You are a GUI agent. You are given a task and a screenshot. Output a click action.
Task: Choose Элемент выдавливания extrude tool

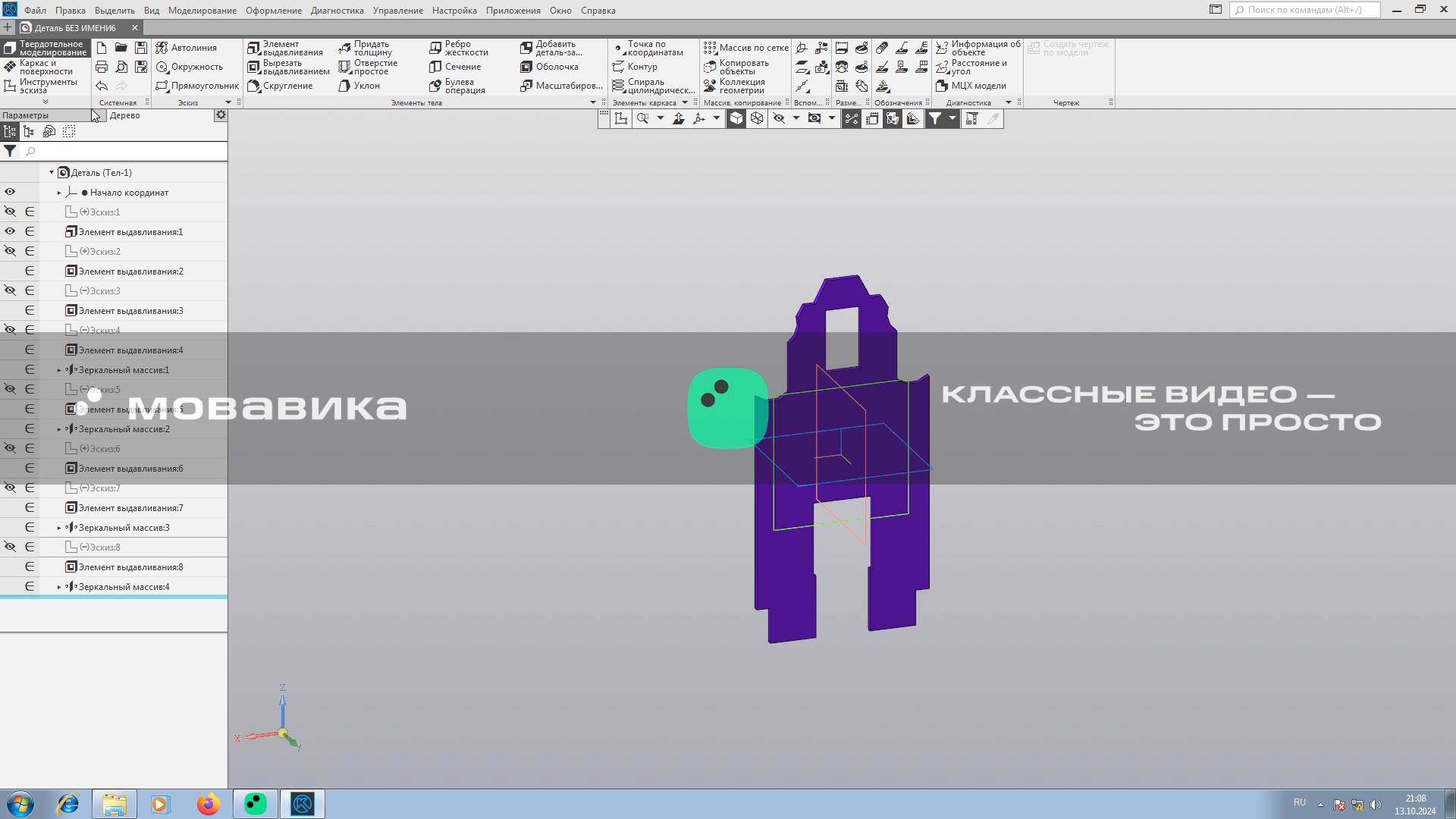click(x=285, y=49)
